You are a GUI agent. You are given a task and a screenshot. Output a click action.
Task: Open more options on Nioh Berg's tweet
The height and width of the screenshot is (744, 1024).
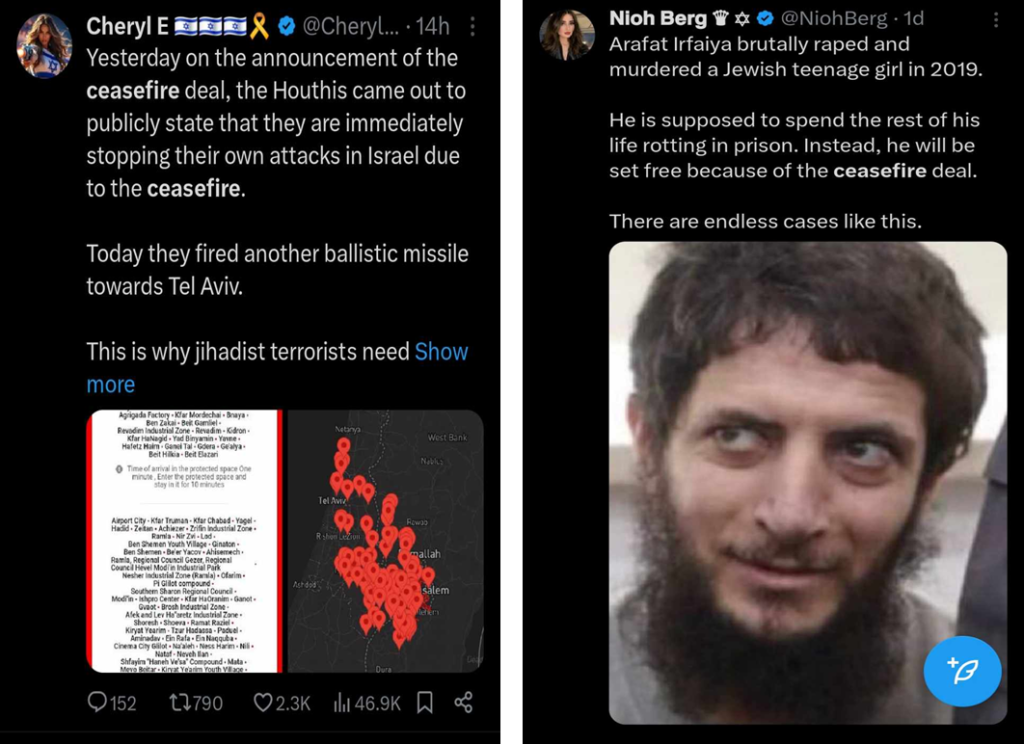[x=996, y=20]
